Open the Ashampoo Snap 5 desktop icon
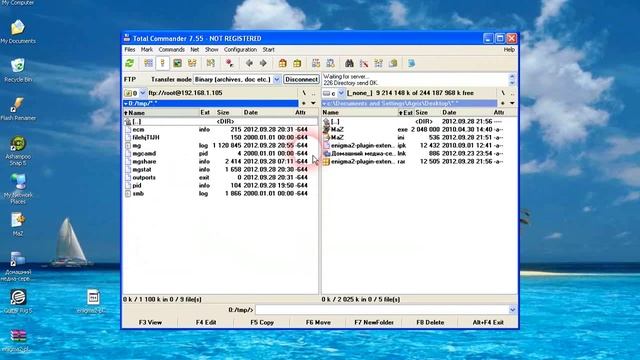The image size is (640, 360). click(18, 151)
